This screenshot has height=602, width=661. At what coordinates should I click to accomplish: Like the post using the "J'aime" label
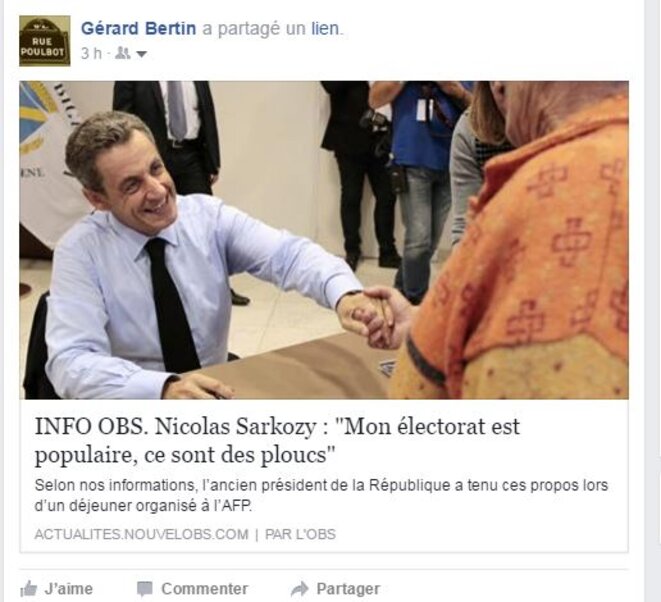(68, 589)
